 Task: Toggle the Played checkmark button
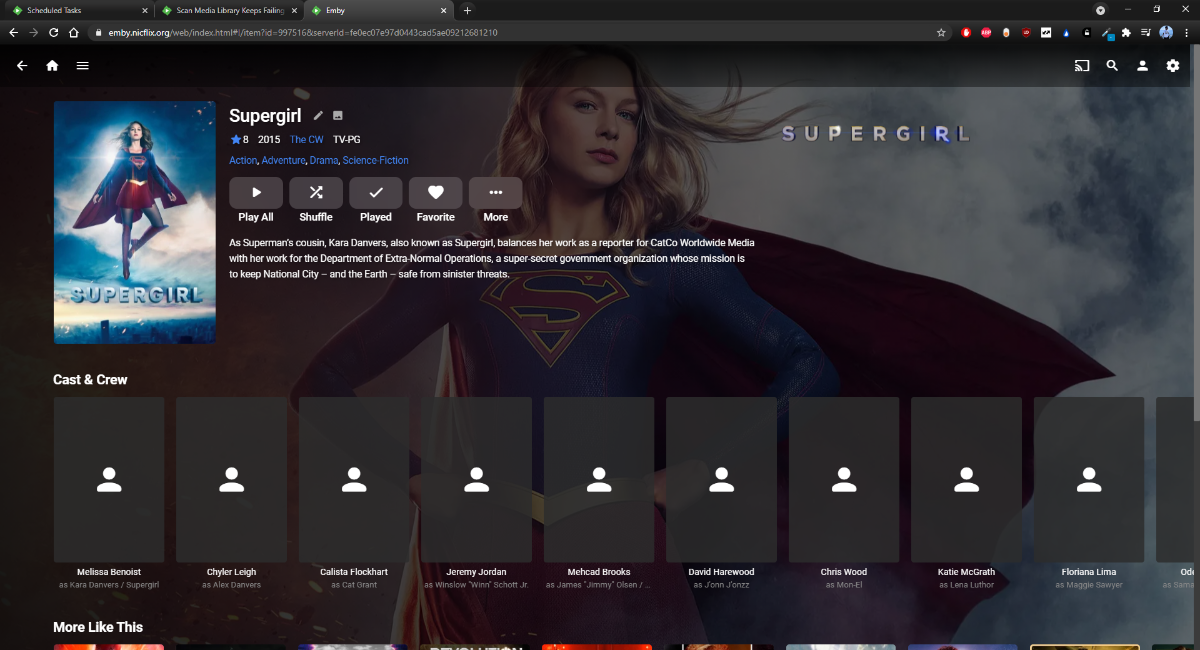[376, 193]
